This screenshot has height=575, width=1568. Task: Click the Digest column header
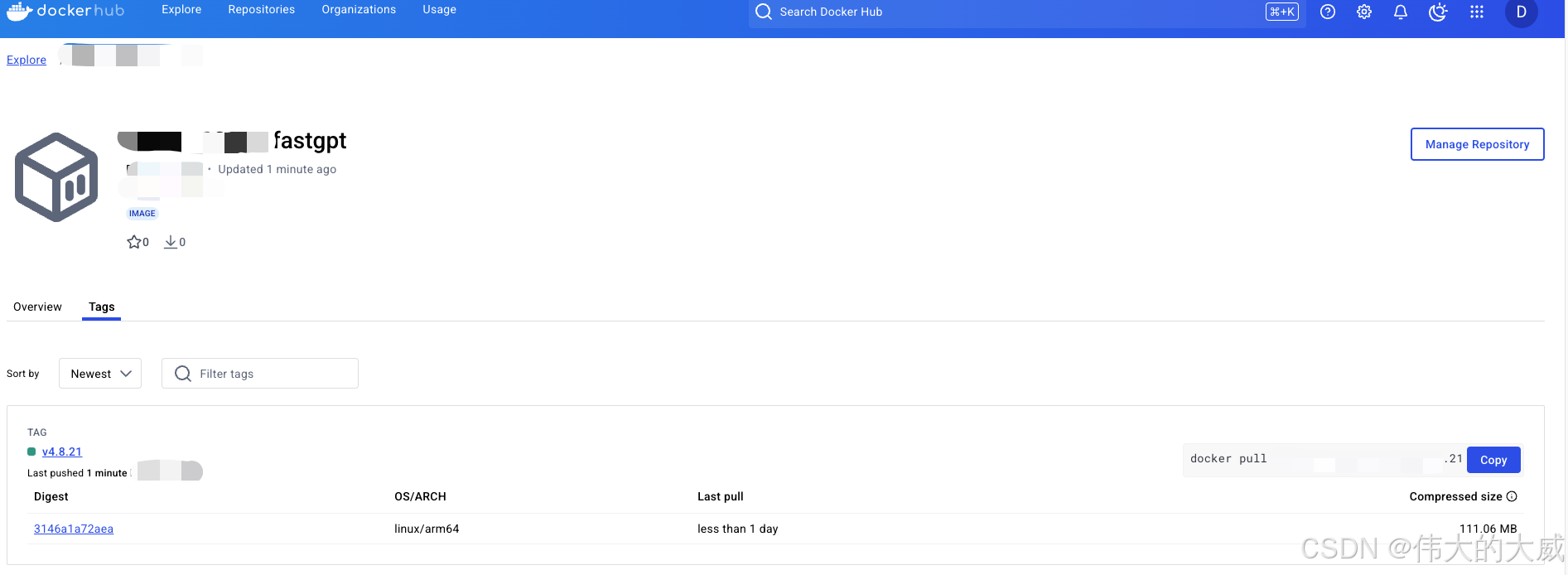[51, 496]
